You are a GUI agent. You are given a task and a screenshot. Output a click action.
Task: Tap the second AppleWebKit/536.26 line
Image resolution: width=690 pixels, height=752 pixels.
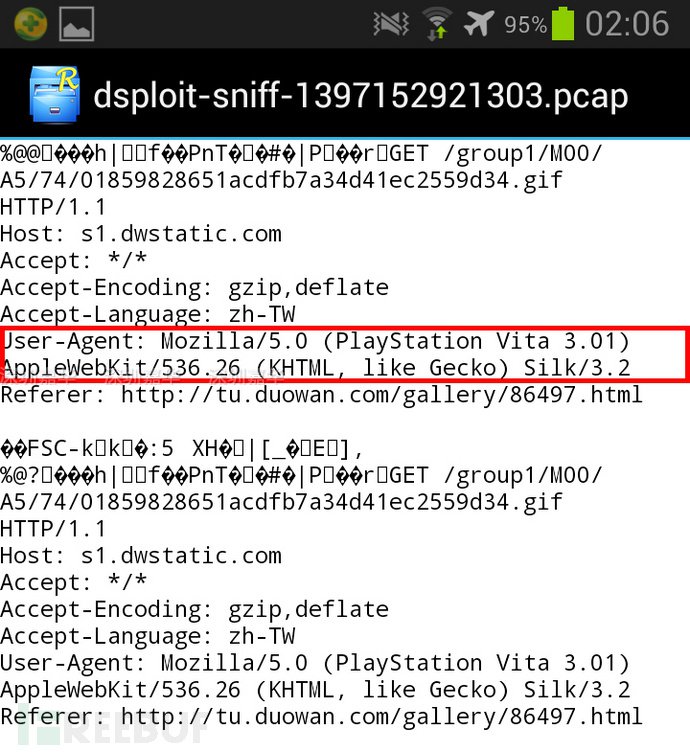coord(315,690)
